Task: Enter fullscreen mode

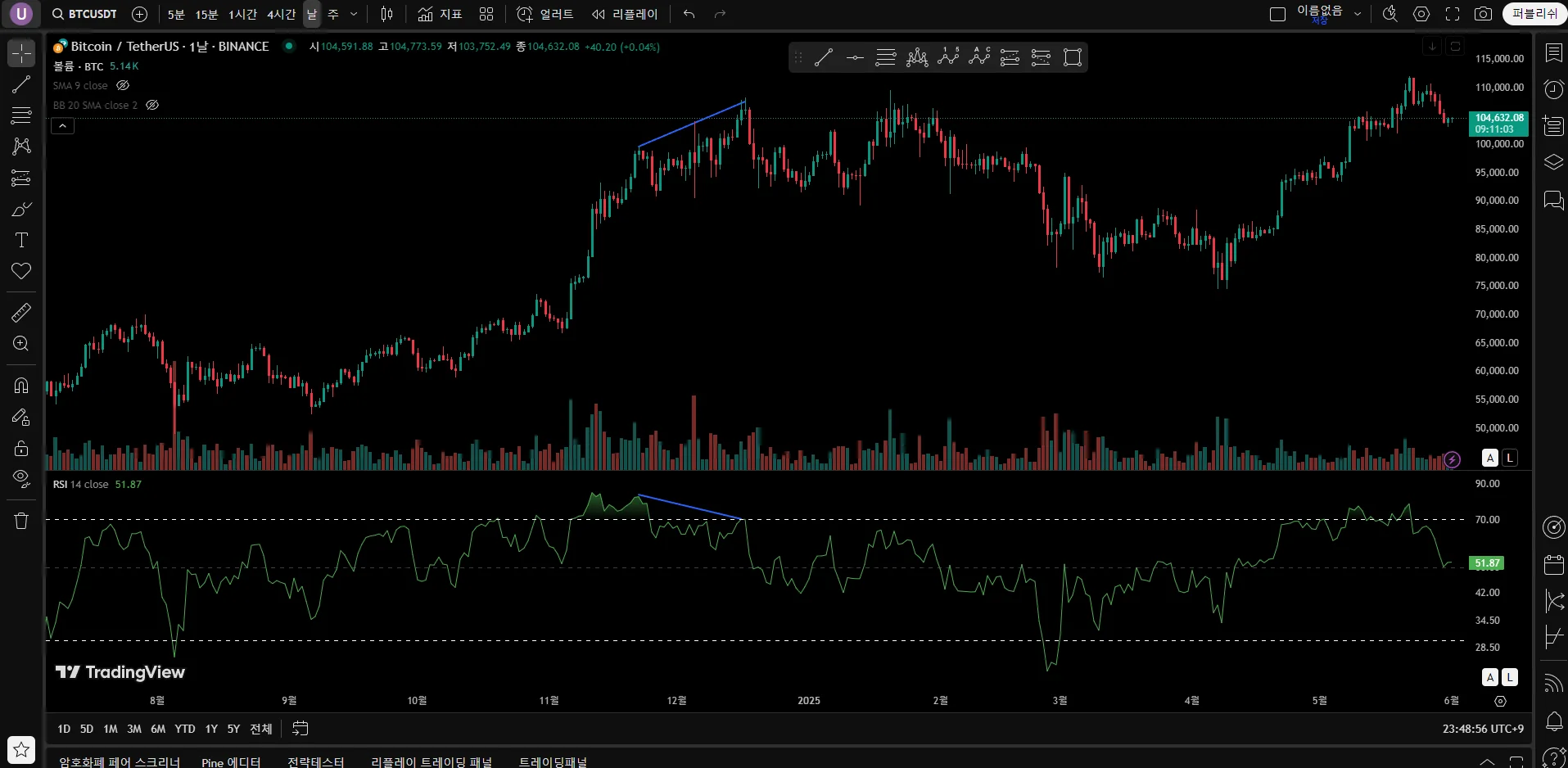Action: (1453, 14)
